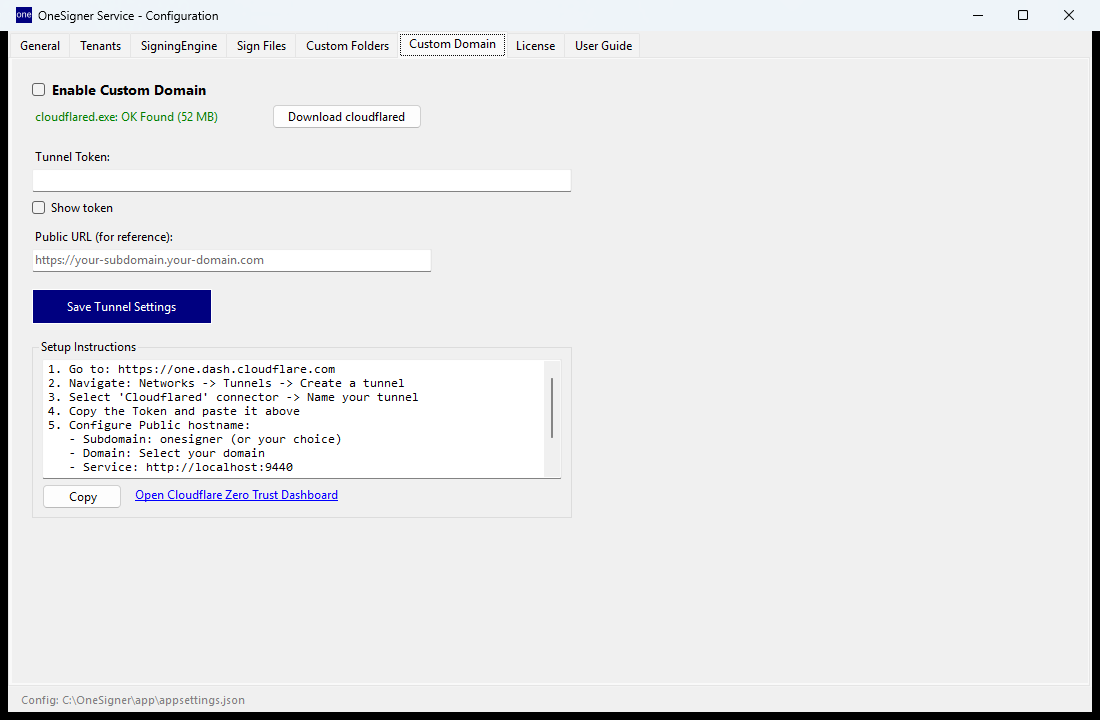Open Cloudflare Zero Trust Dashboard link

236,495
